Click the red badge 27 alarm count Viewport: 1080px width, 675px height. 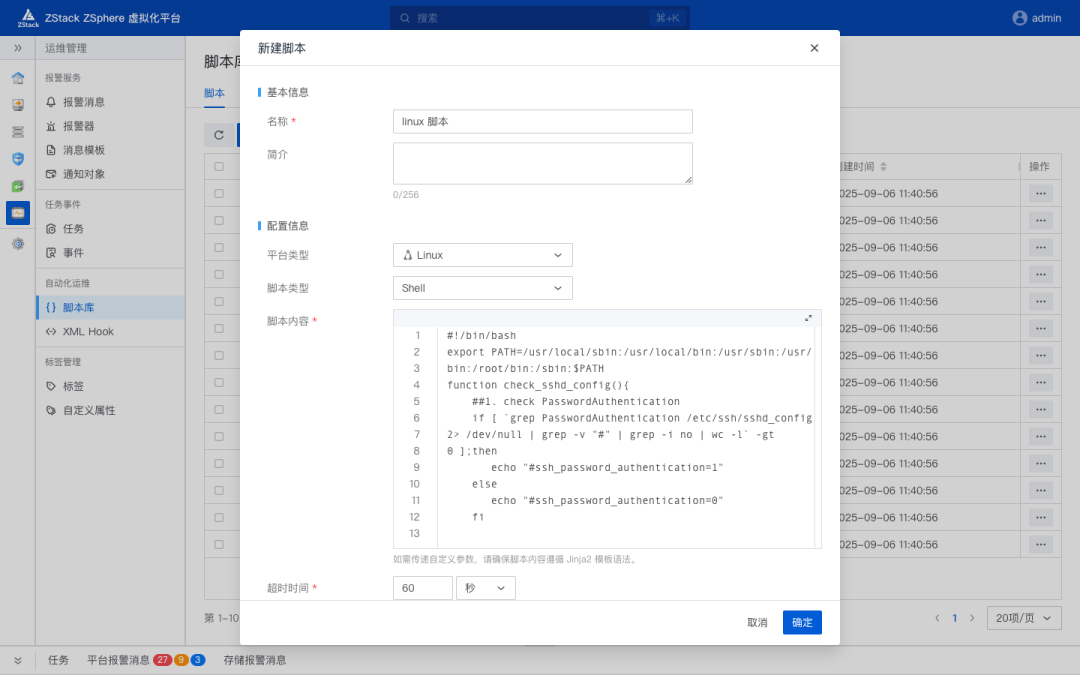[163, 660]
